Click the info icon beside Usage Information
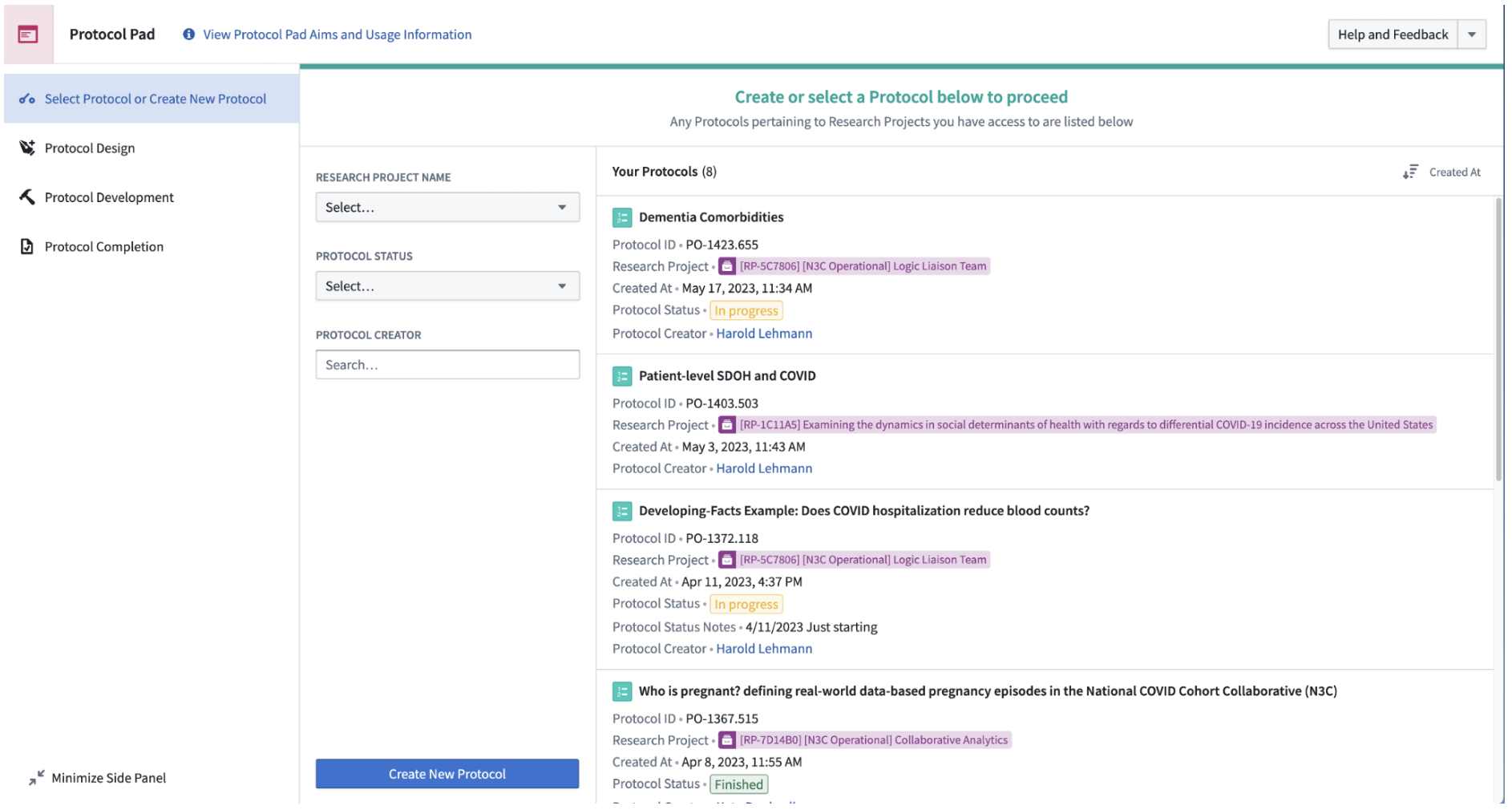The width and height of the screenshot is (1512, 810). click(x=188, y=34)
